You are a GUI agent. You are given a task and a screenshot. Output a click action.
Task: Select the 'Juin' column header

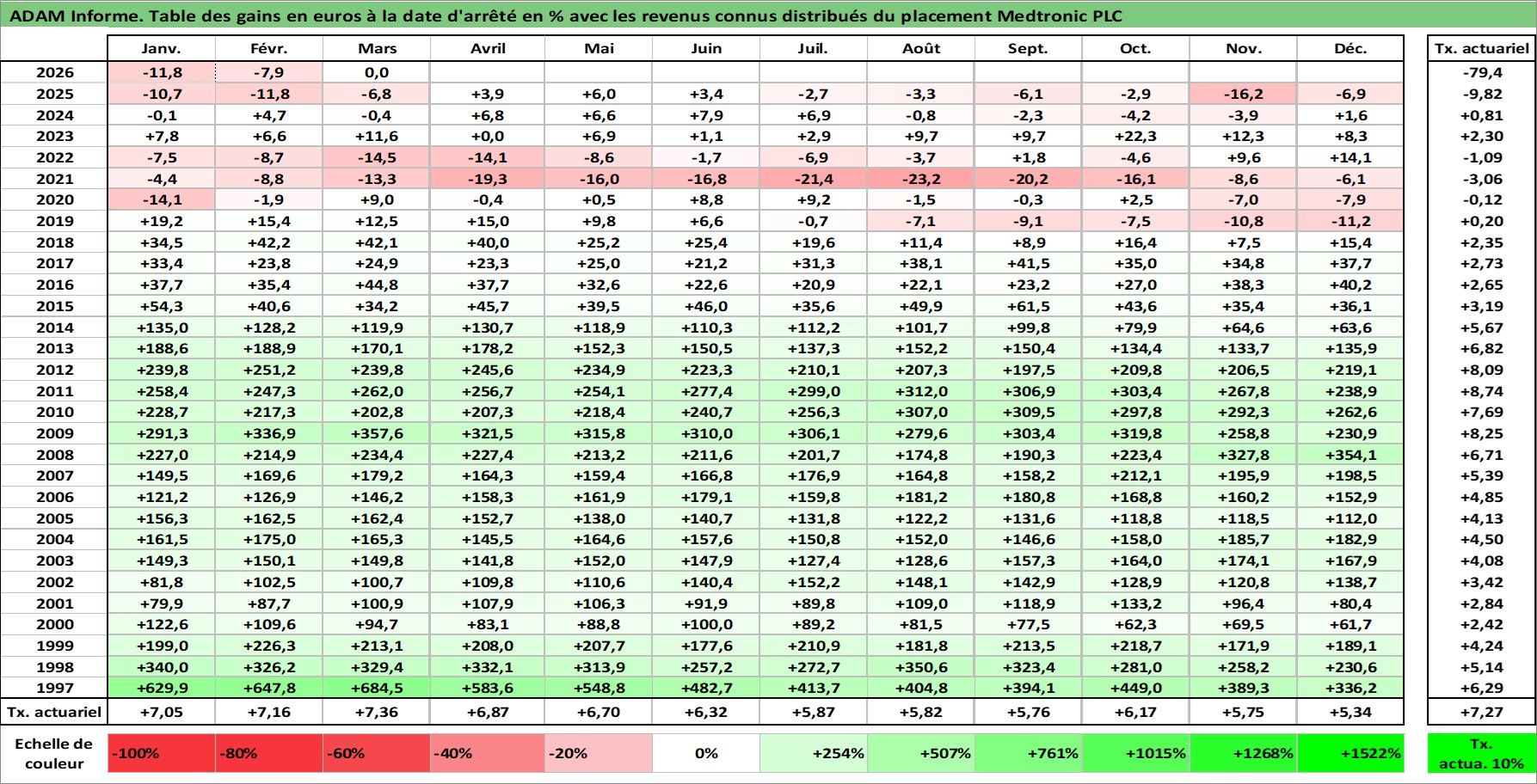pyautogui.click(x=706, y=49)
